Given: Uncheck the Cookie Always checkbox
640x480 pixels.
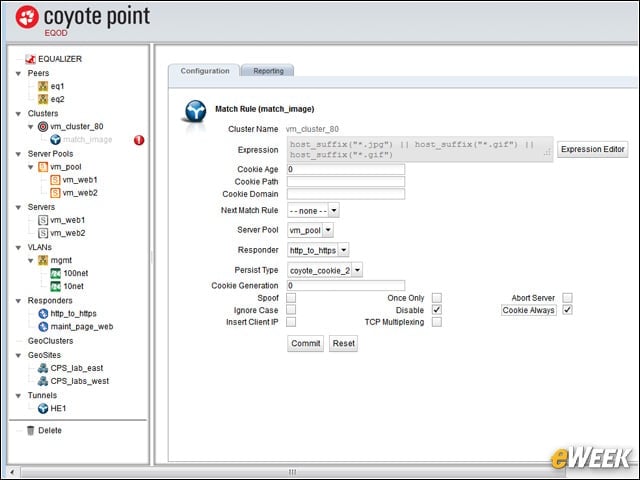Looking at the screenshot, I should [x=567, y=310].
